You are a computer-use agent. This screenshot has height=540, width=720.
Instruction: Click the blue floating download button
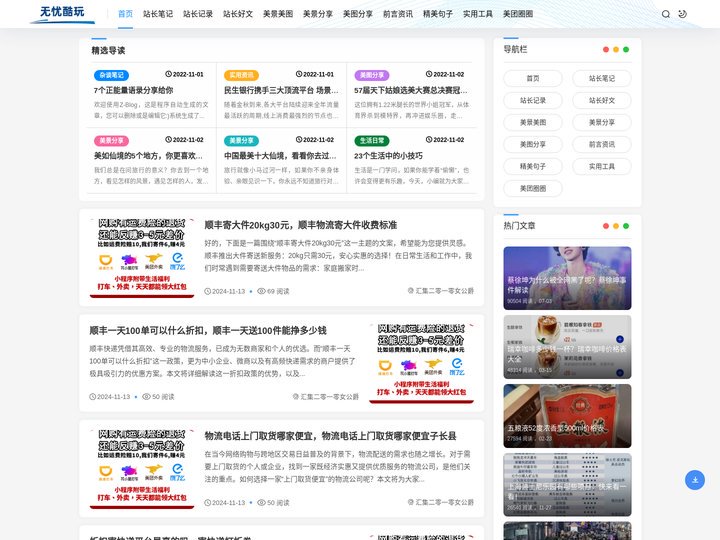pos(695,480)
